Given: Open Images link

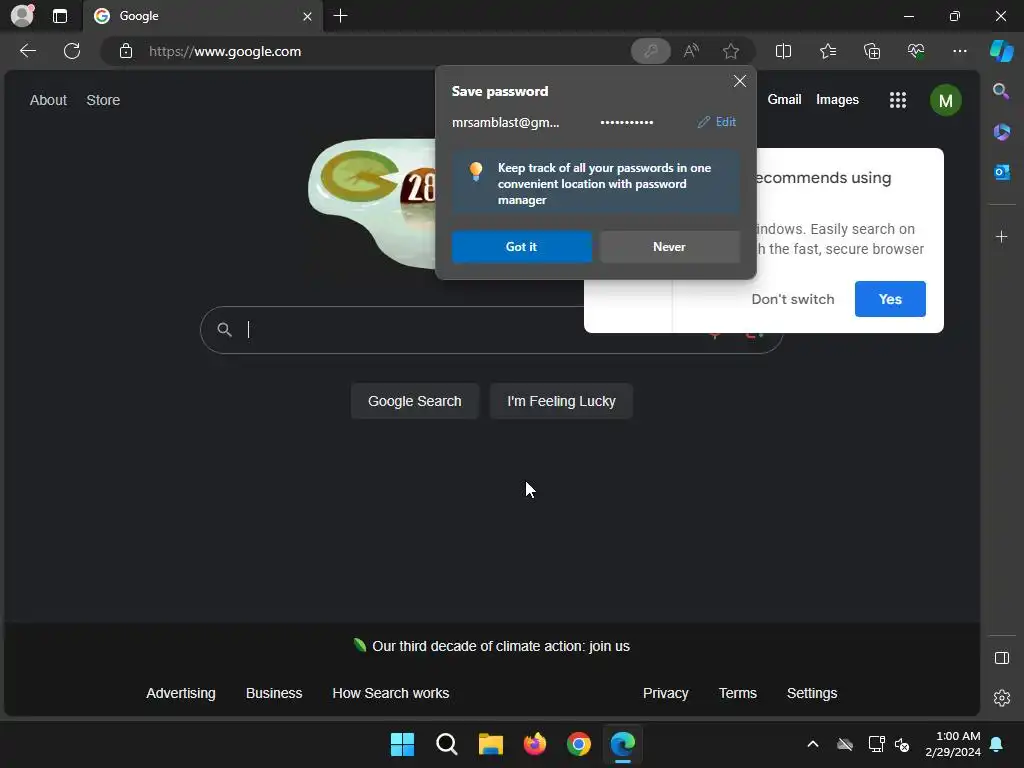Looking at the screenshot, I should [x=837, y=100].
